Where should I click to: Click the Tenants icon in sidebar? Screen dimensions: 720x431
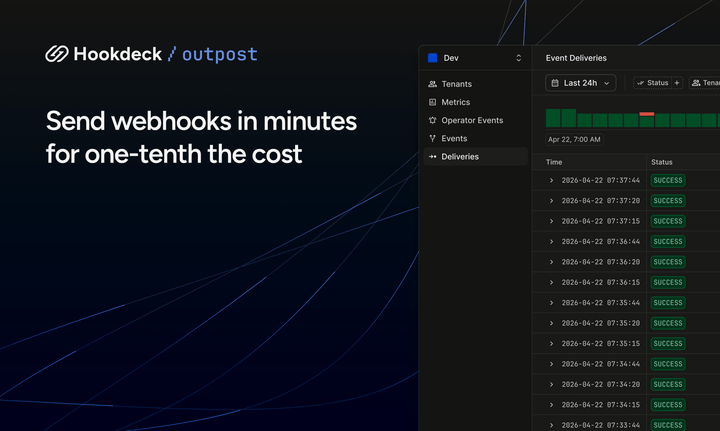[x=432, y=84]
